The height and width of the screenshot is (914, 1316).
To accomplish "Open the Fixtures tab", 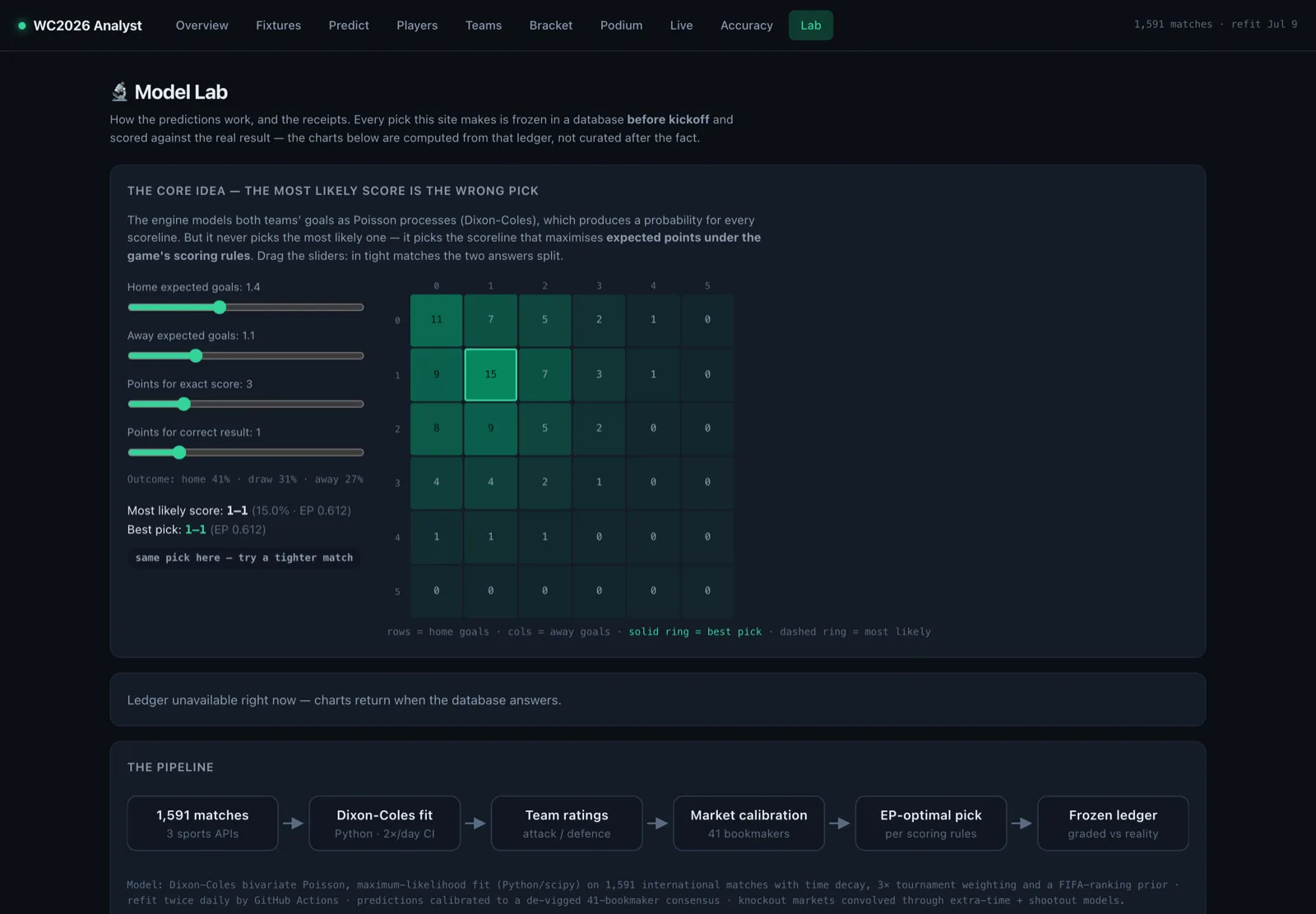I will 278,26.
